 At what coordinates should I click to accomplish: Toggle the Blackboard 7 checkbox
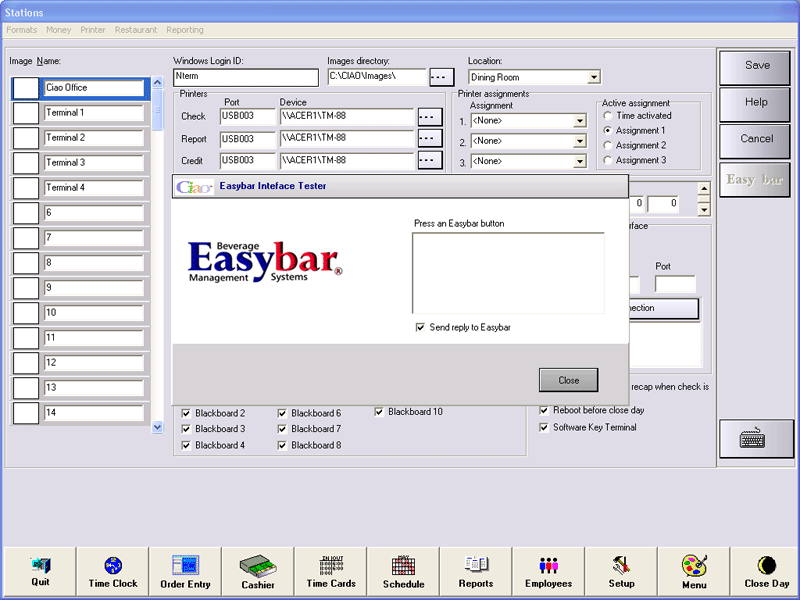[283, 429]
